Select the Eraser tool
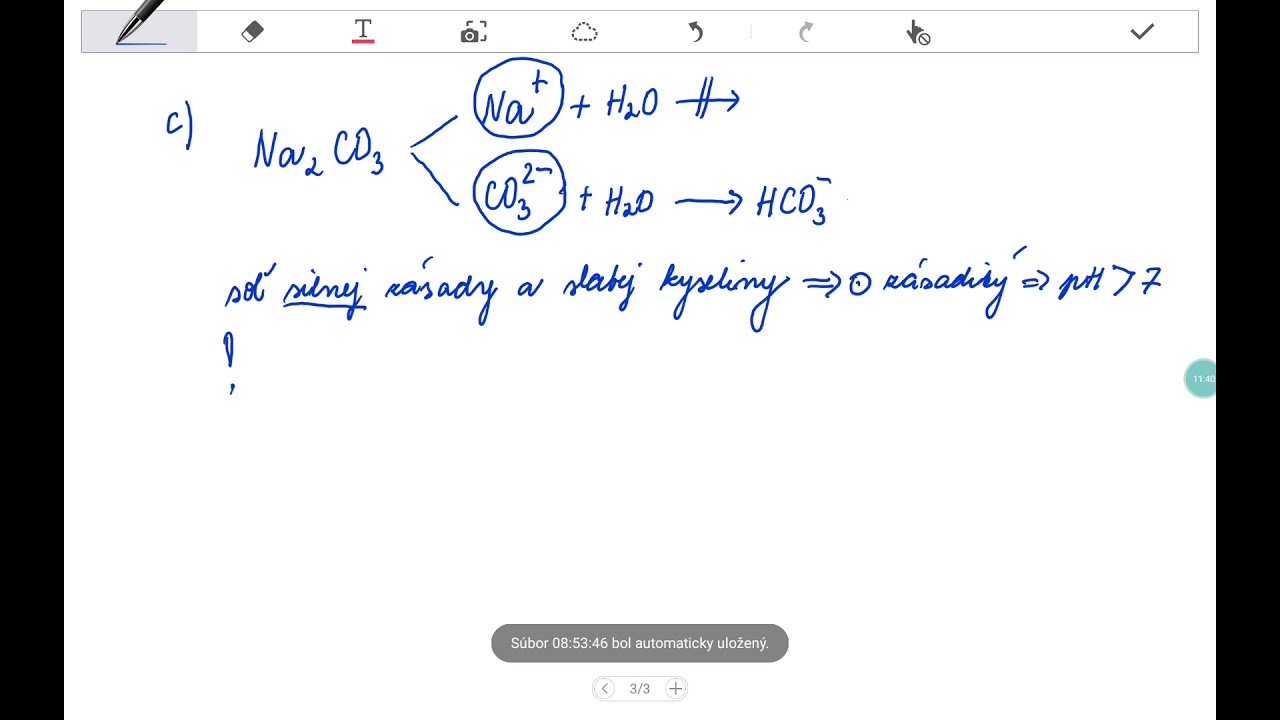1280x720 pixels. [252, 32]
